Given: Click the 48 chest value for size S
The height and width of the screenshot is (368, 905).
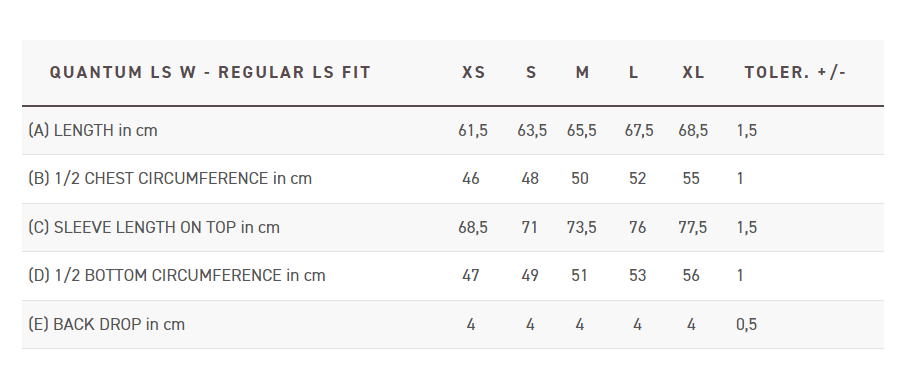Looking at the screenshot, I should 530,179.
